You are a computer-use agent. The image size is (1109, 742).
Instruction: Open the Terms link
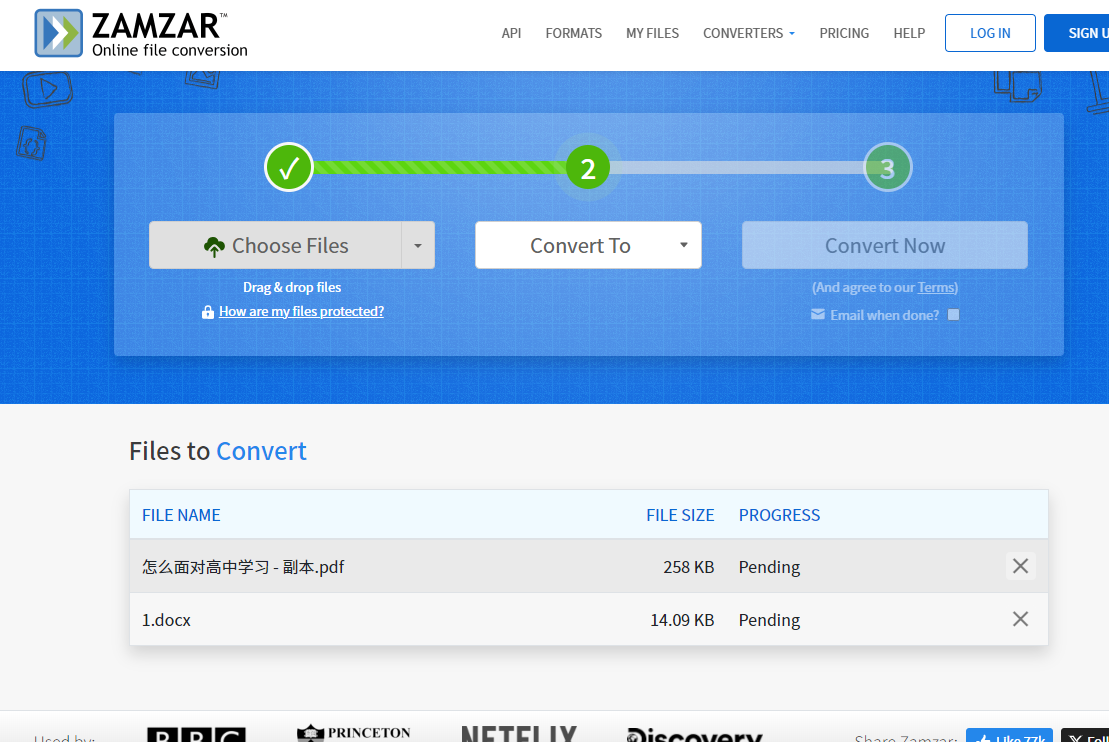936,288
